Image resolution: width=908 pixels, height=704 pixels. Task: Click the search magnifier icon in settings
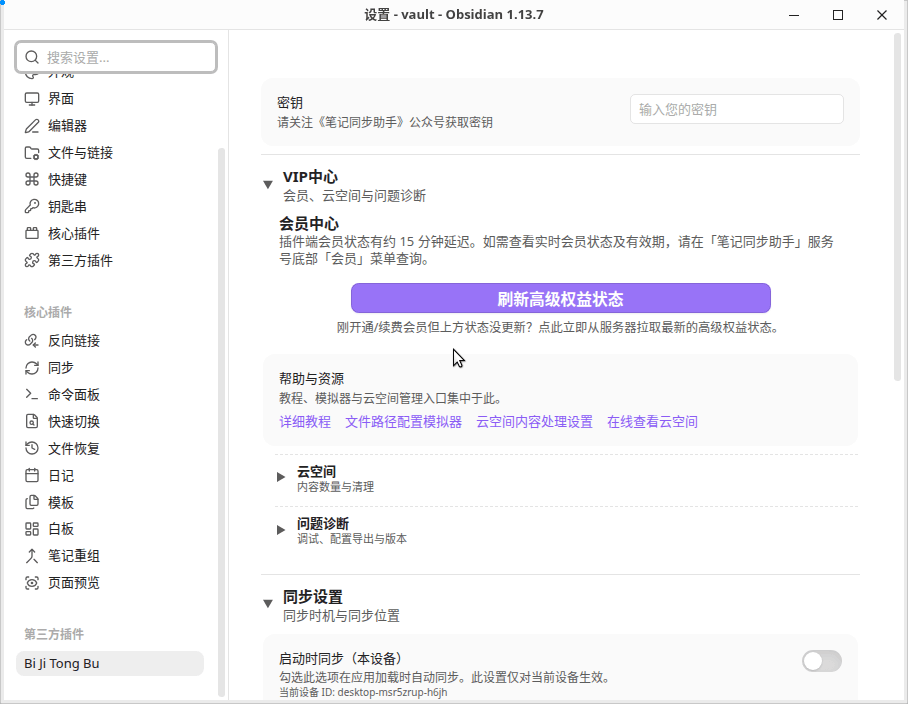(x=32, y=57)
